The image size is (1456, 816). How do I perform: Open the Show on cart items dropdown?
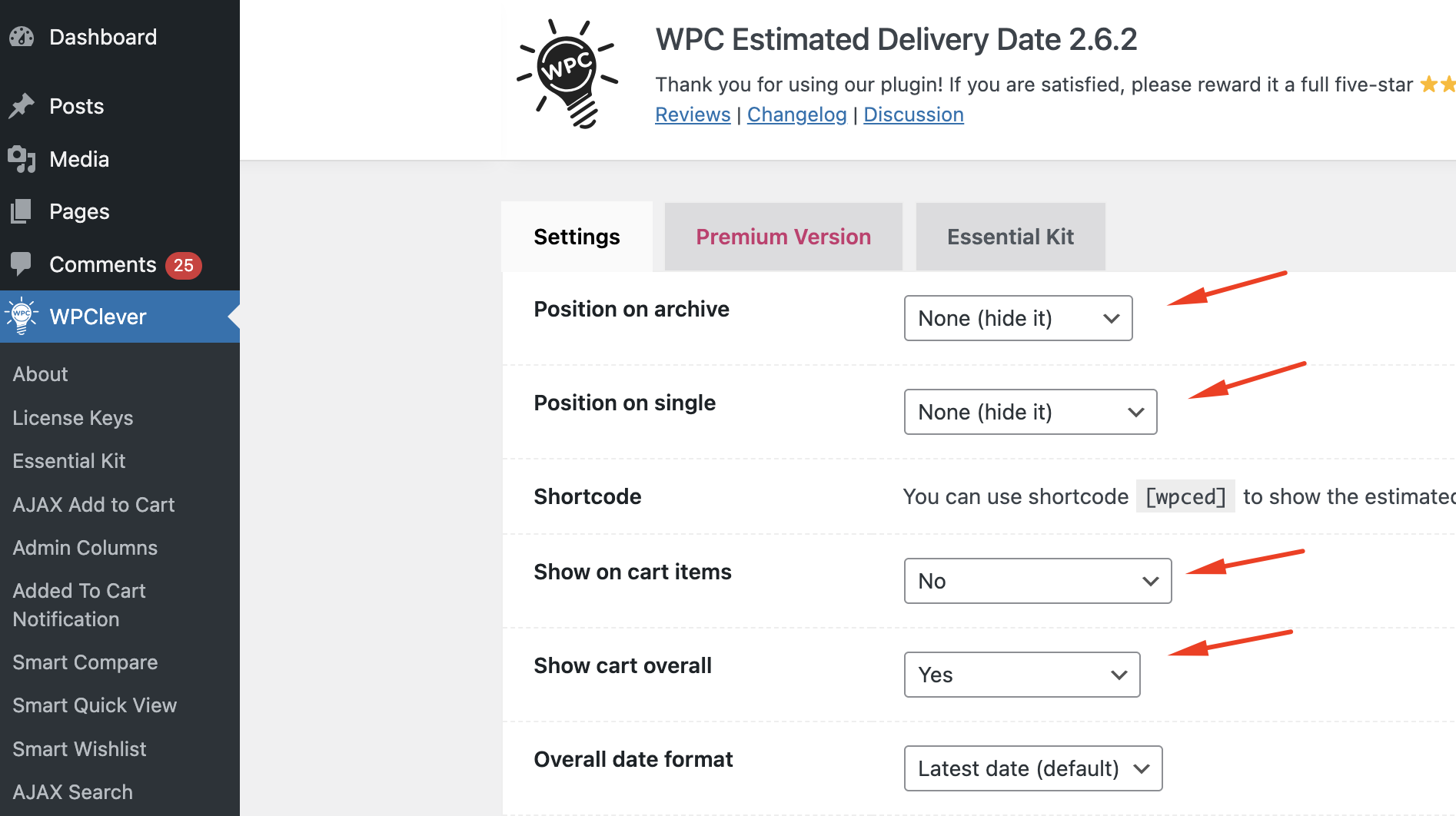coord(1038,581)
